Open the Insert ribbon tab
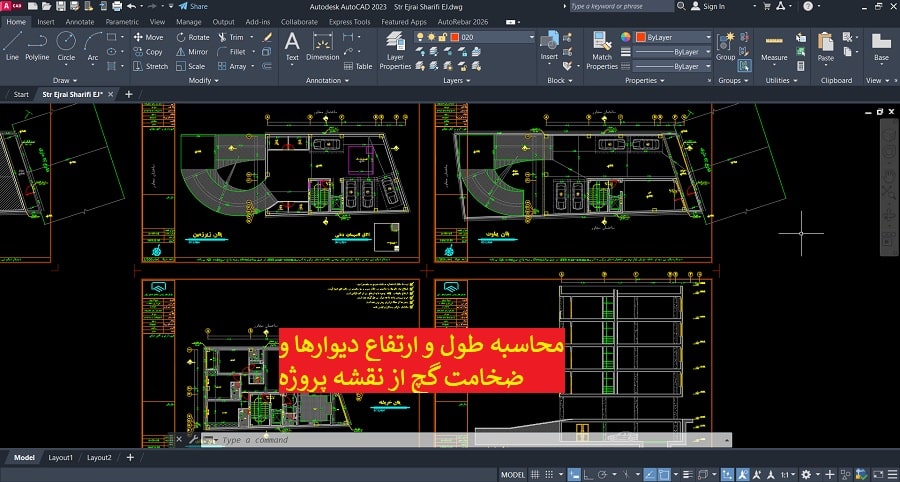 pyautogui.click(x=46, y=22)
